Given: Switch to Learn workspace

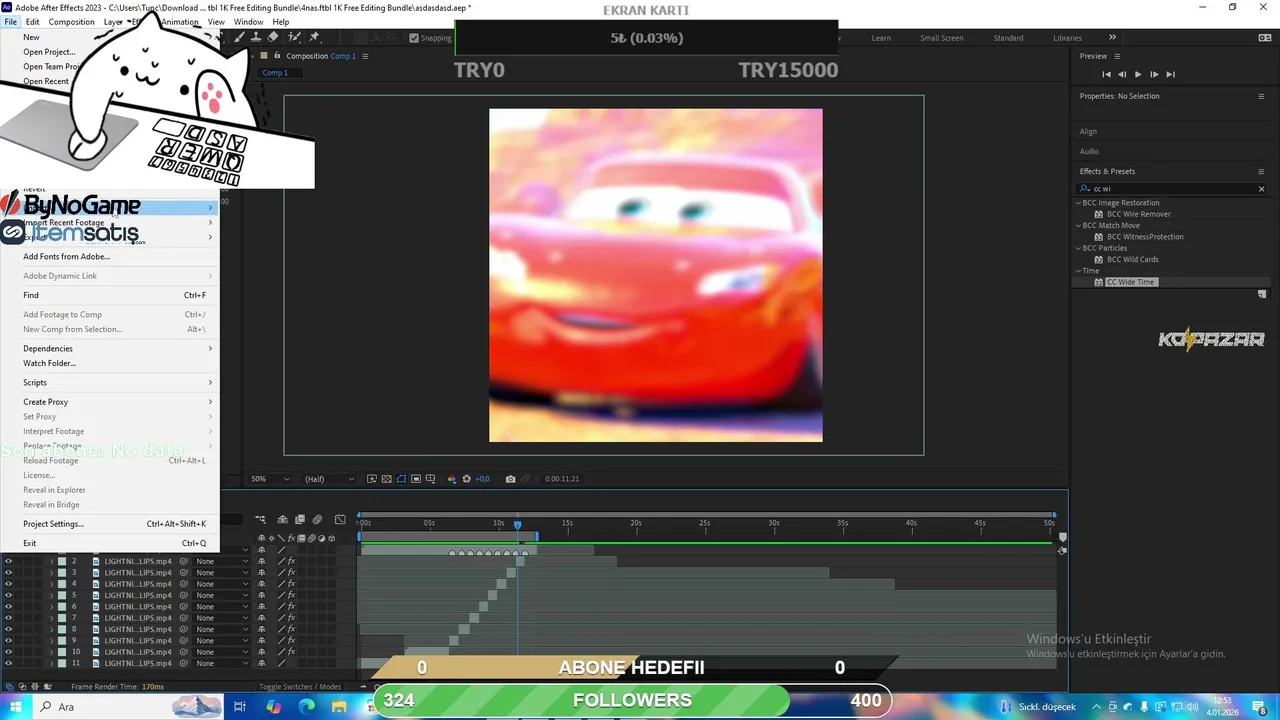Looking at the screenshot, I should tap(881, 38).
